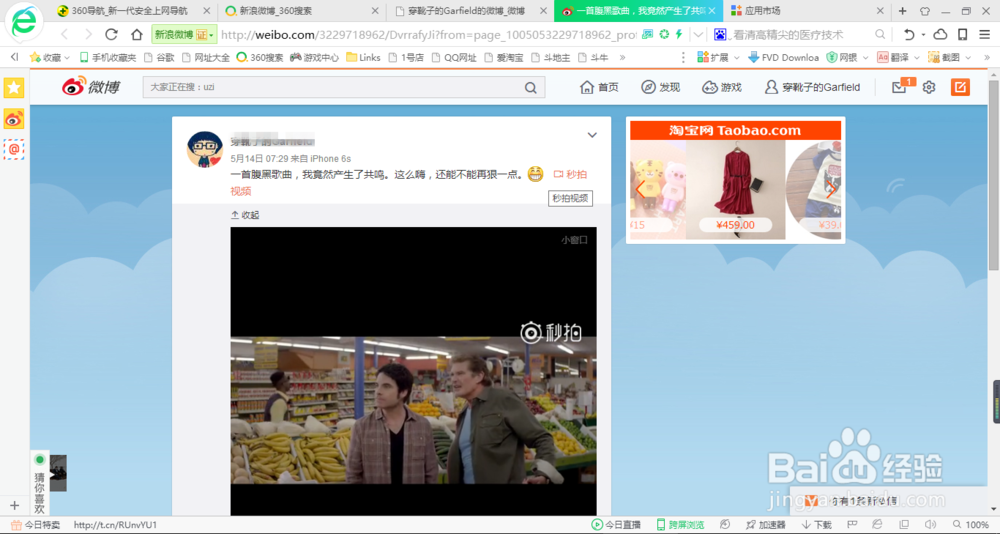Click the FVD Download extension
The image size is (1000, 534).
[783, 57]
